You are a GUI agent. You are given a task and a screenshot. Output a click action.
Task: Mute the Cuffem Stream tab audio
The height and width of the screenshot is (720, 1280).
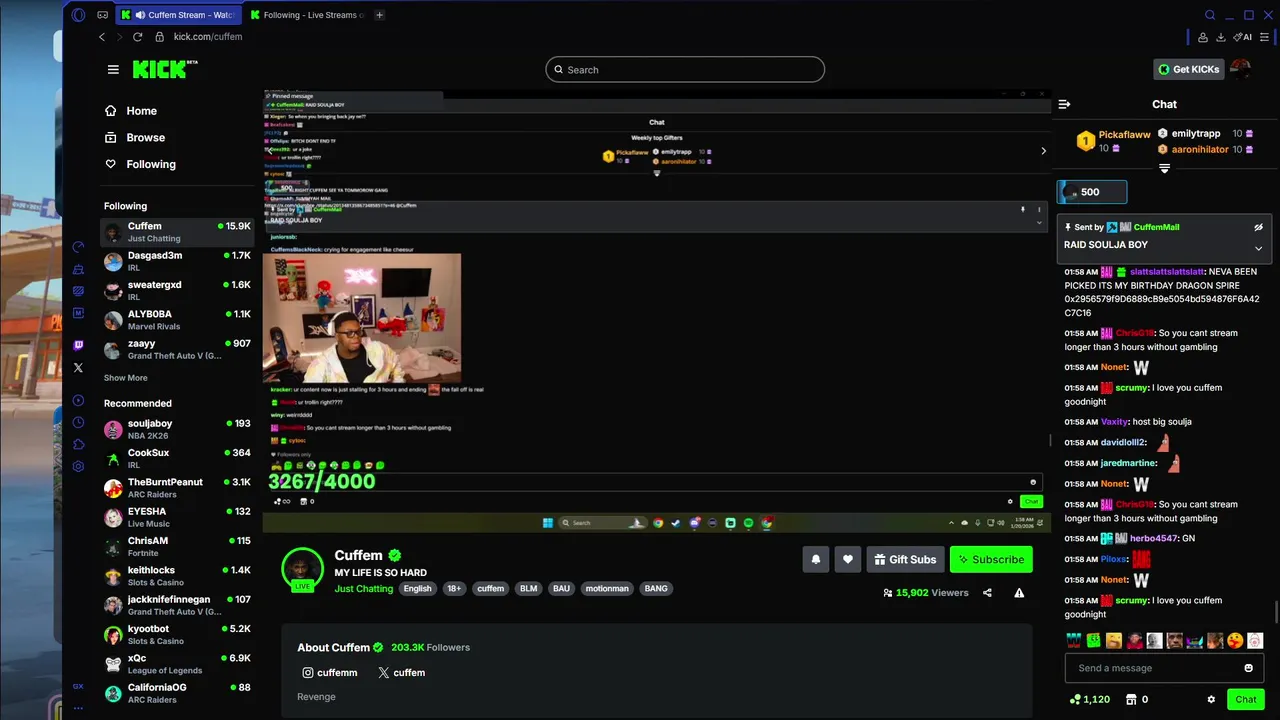[x=140, y=15]
